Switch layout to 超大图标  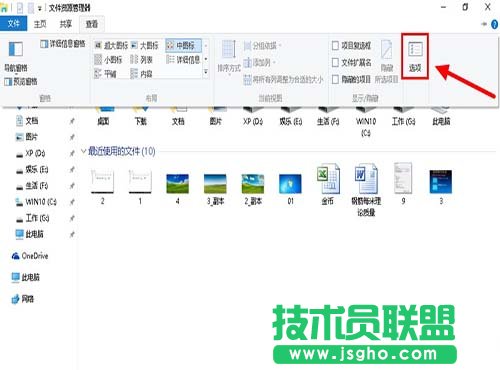point(111,45)
